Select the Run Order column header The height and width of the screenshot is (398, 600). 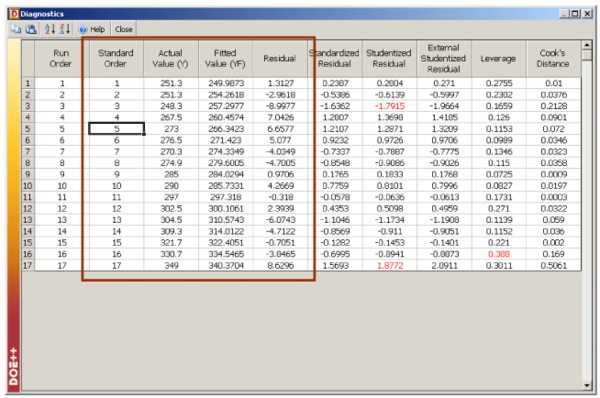click(60, 59)
